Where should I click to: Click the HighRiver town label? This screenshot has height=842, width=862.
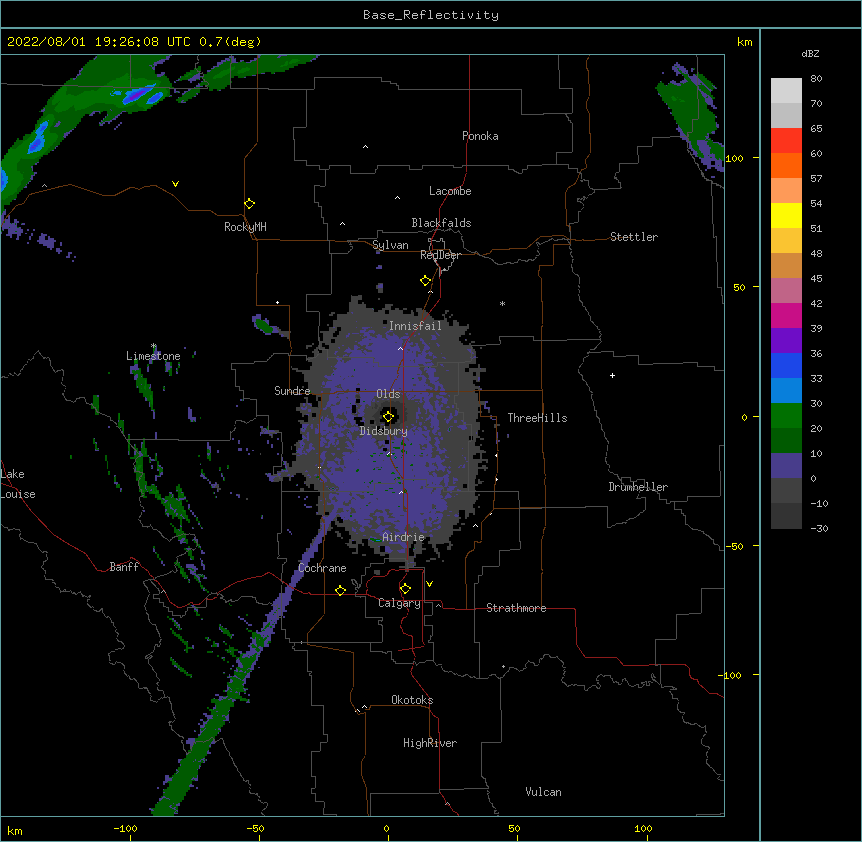[430, 743]
